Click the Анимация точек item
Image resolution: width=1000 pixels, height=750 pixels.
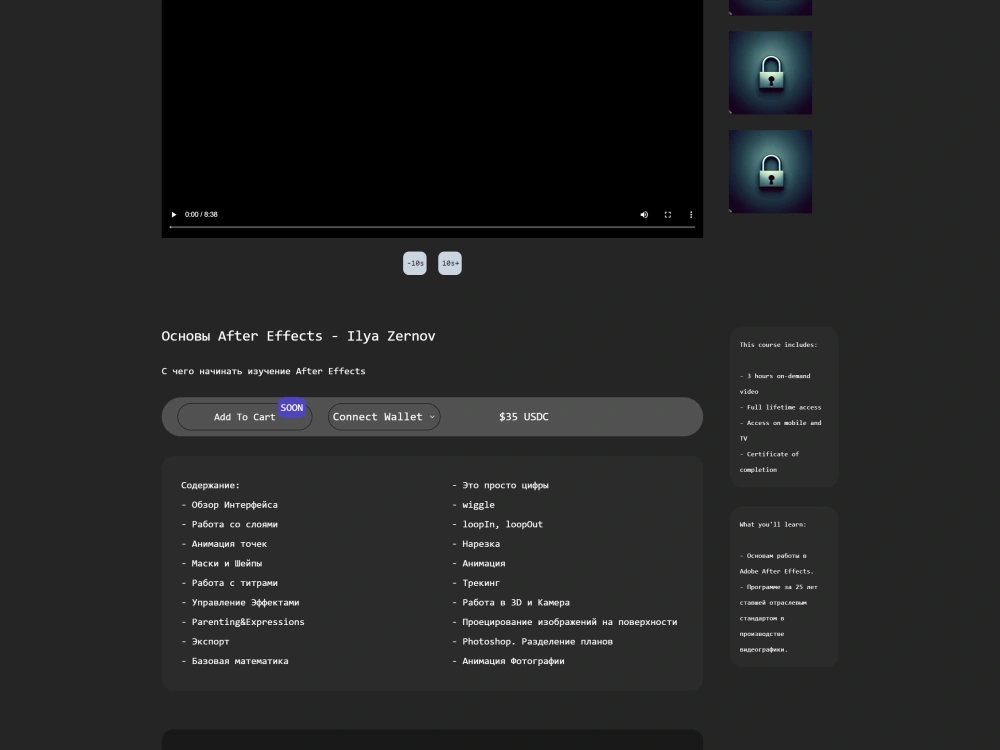[x=224, y=544]
